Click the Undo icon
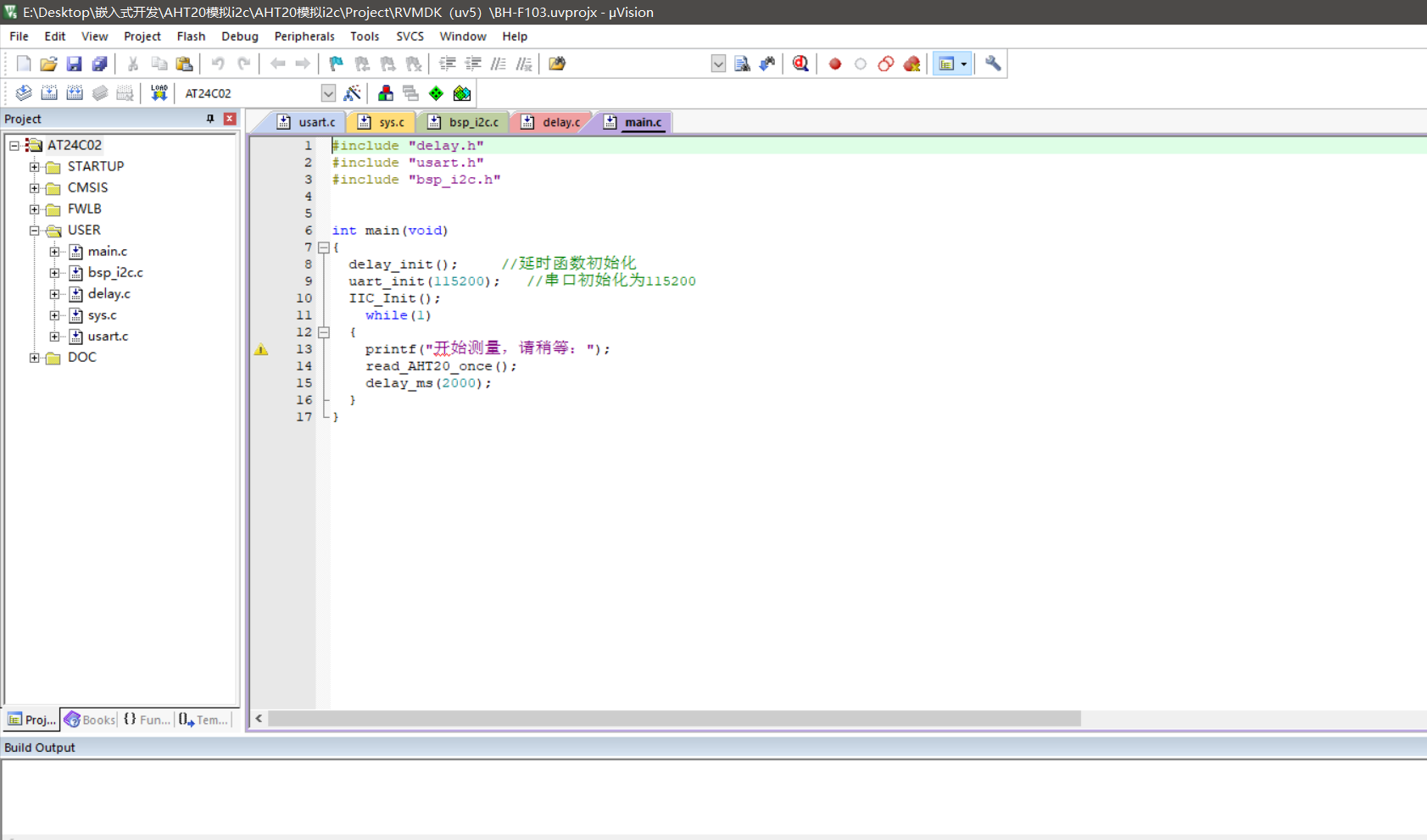Screen dimensions: 1427x840 point(218,64)
